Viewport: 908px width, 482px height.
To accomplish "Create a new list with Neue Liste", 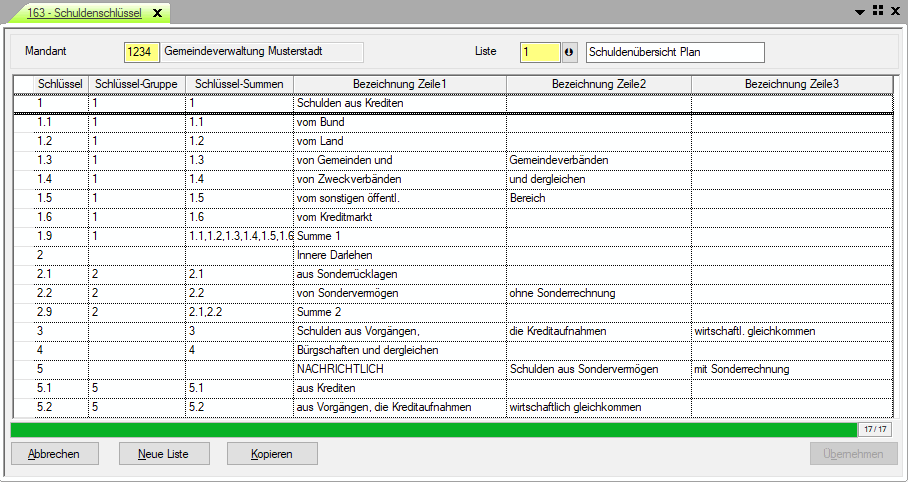I will tap(163, 454).
